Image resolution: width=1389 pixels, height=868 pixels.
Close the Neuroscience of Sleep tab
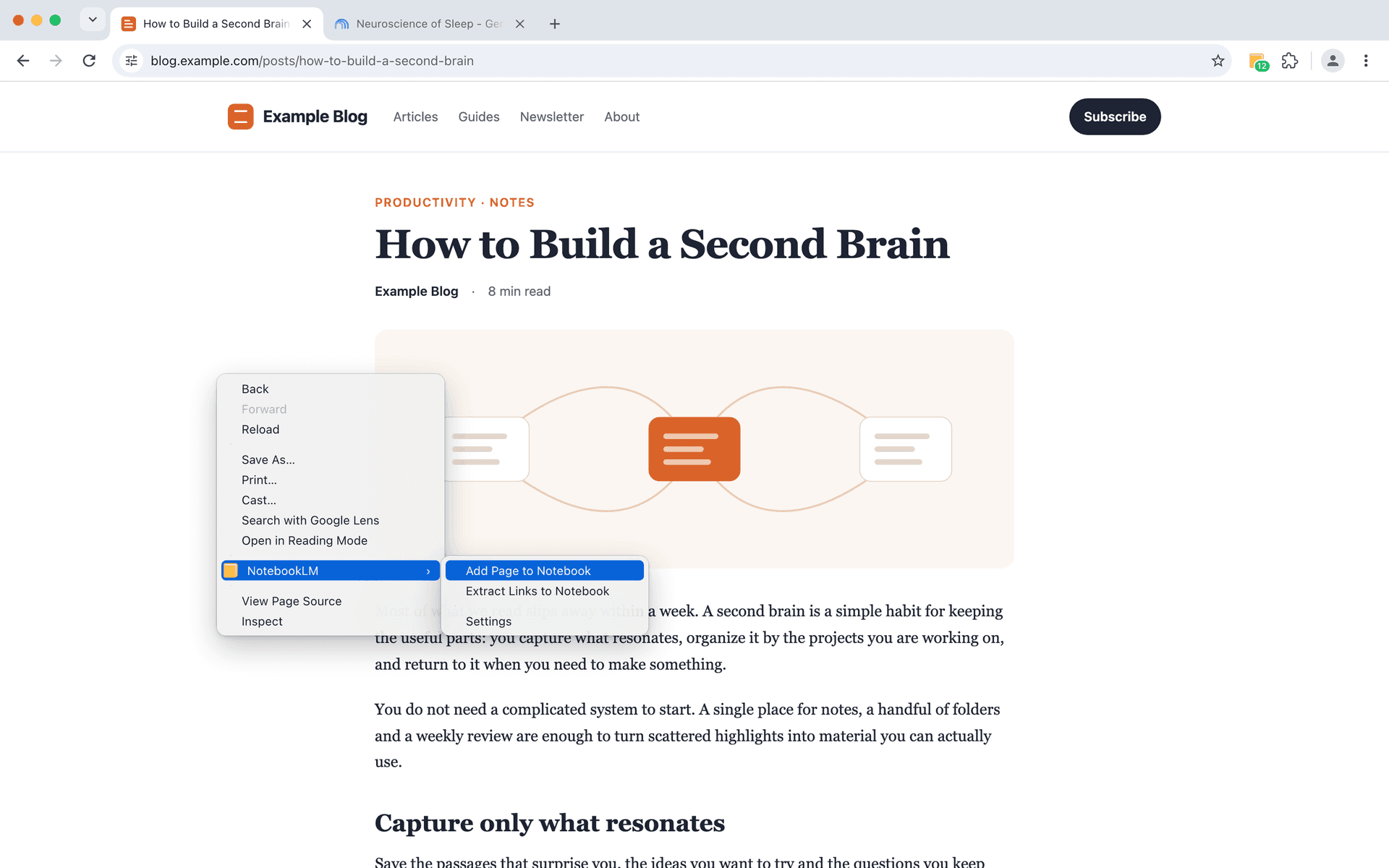pyautogui.click(x=519, y=24)
